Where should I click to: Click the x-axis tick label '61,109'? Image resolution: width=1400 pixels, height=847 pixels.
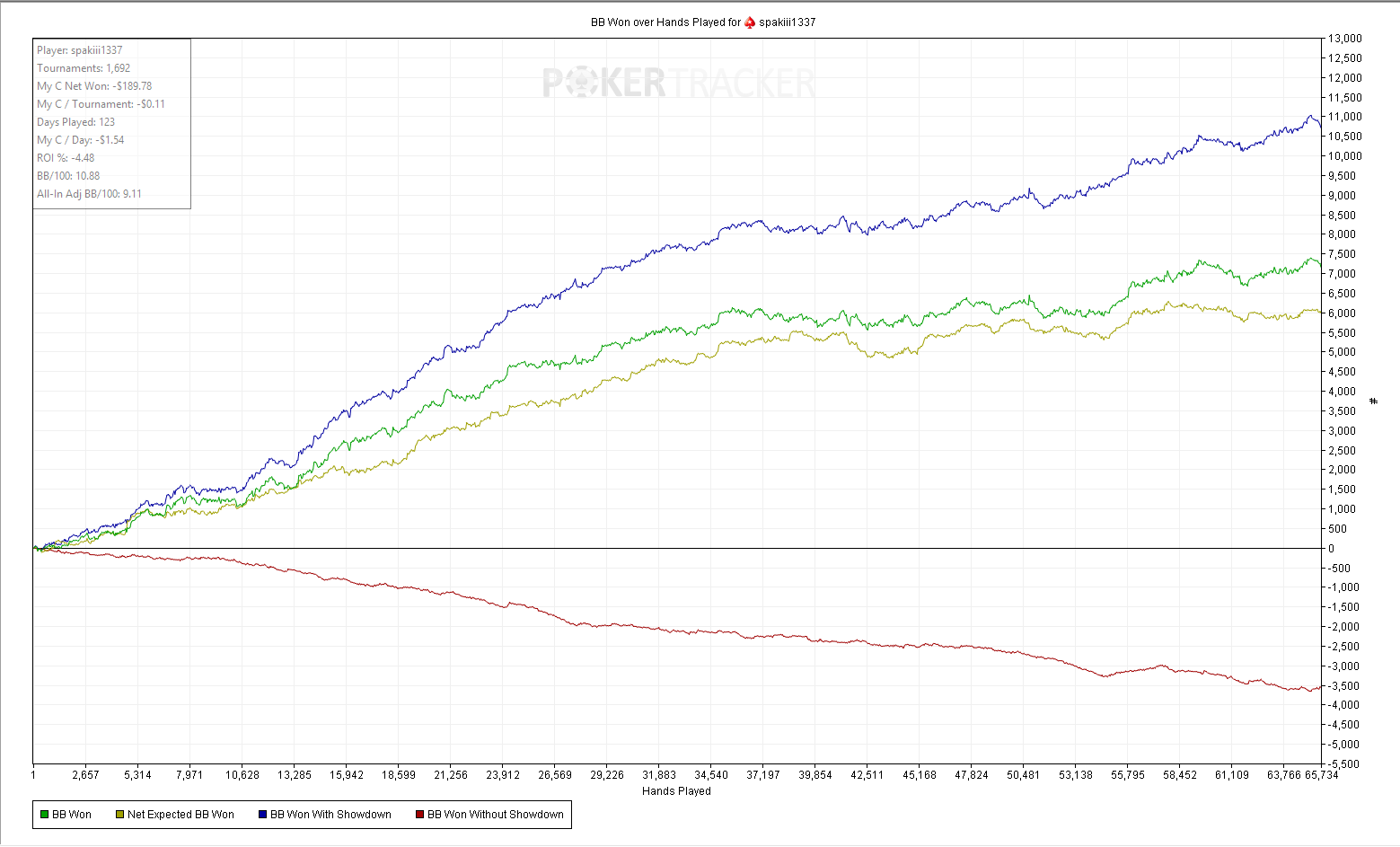tap(1232, 775)
